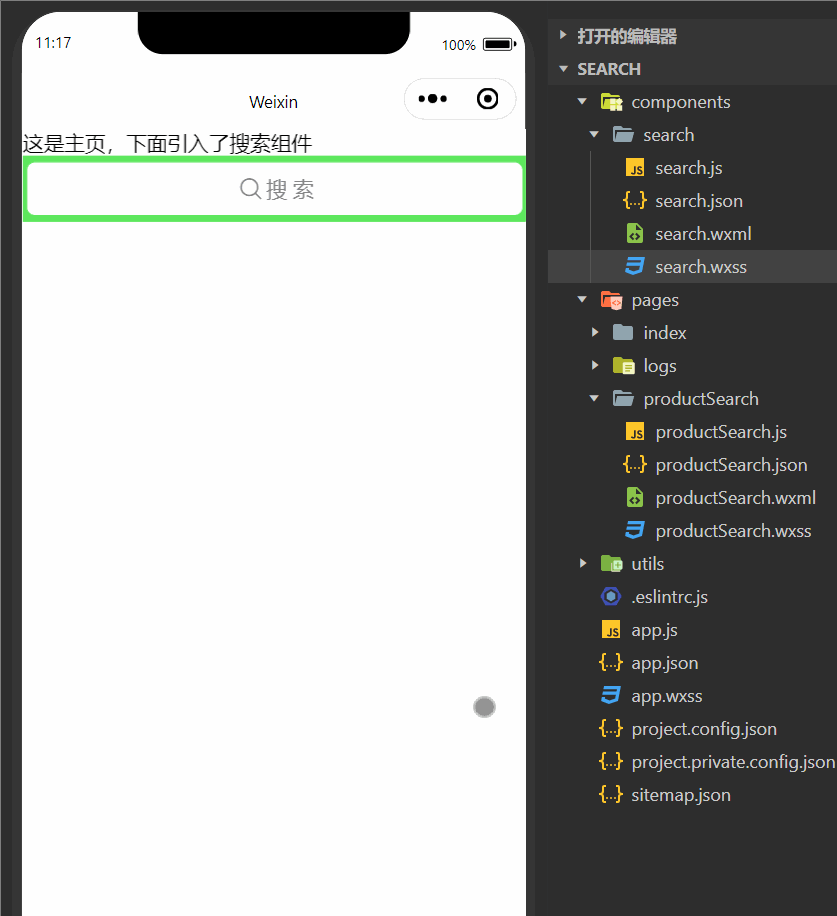Expand the logs folder arrow

click(x=595, y=365)
